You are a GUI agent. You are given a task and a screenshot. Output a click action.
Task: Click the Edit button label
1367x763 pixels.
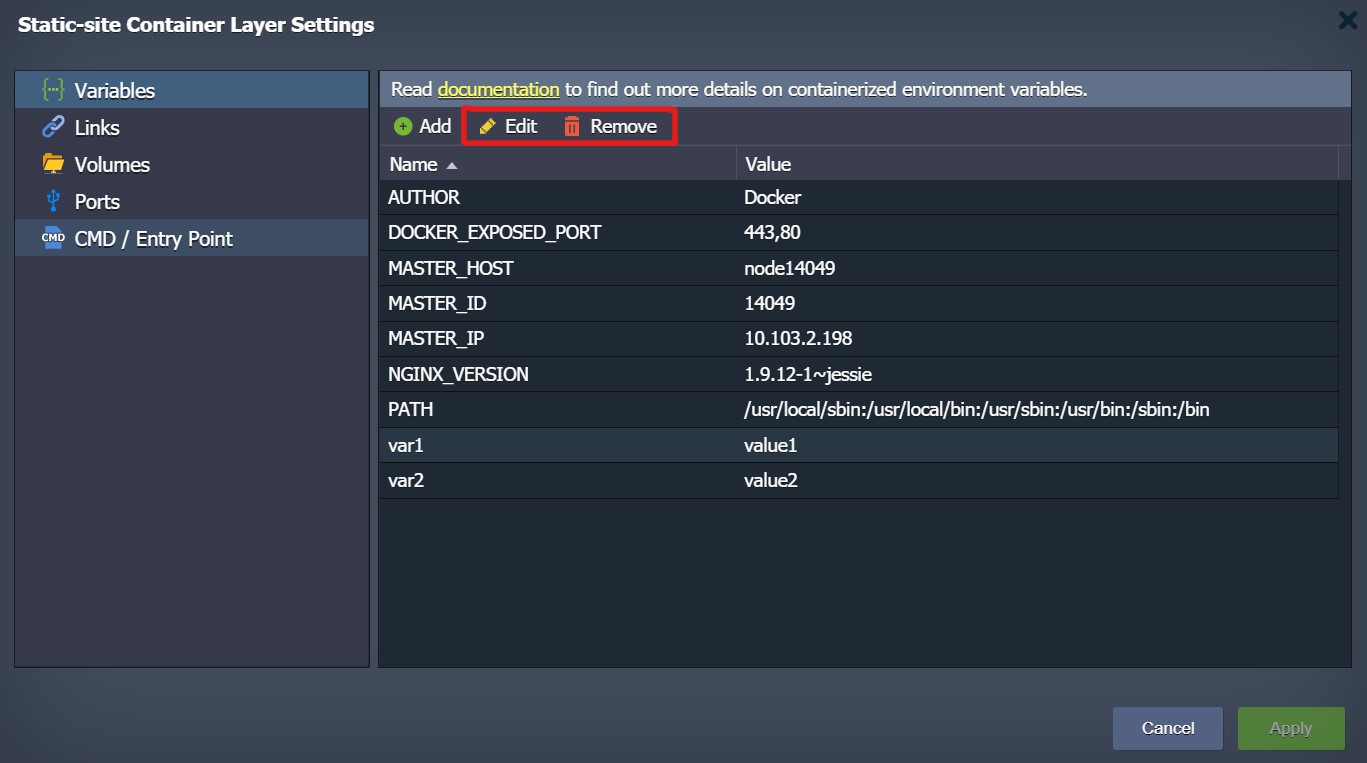pos(521,126)
